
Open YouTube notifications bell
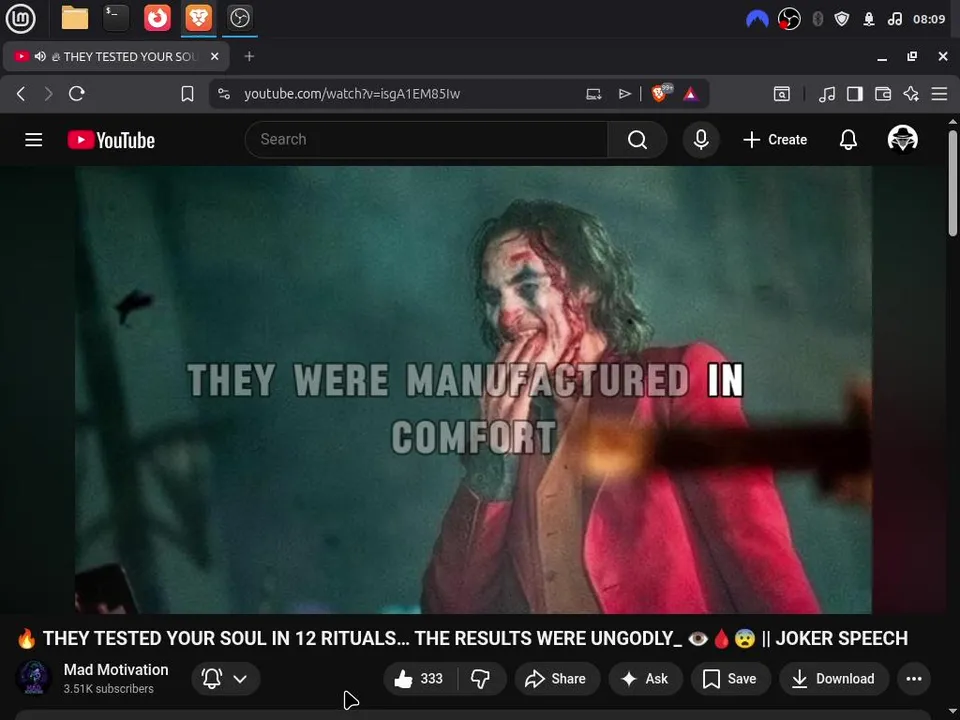848,140
